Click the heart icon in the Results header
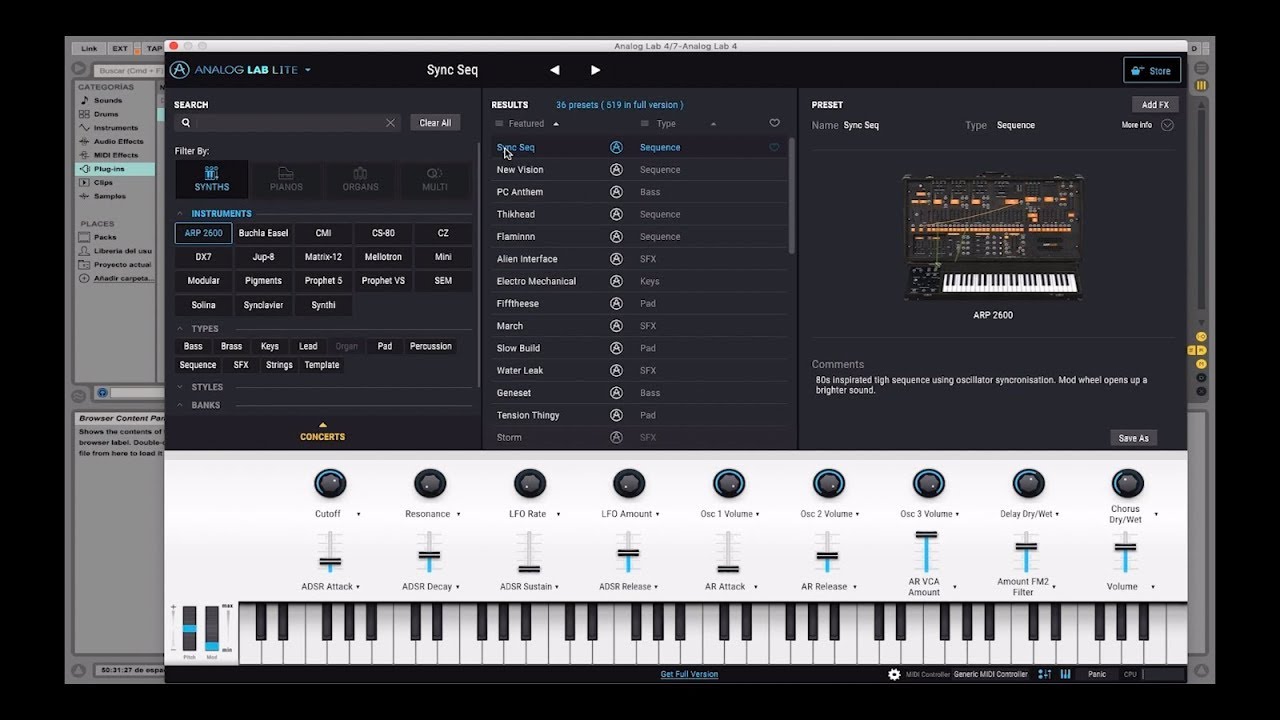The height and width of the screenshot is (720, 1280). tap(774, 124)
